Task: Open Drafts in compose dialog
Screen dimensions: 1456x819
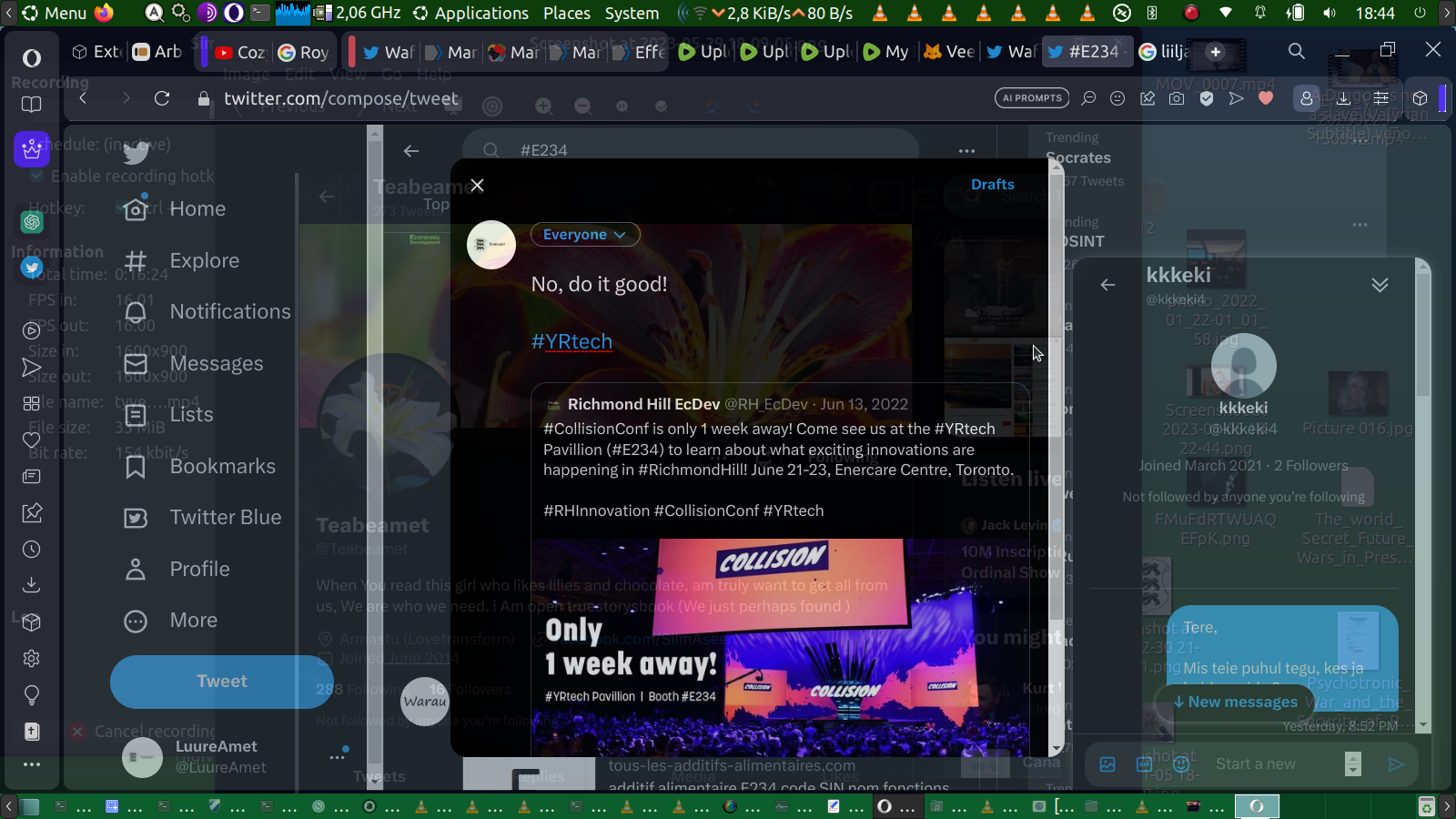Action: pos(991,185)
